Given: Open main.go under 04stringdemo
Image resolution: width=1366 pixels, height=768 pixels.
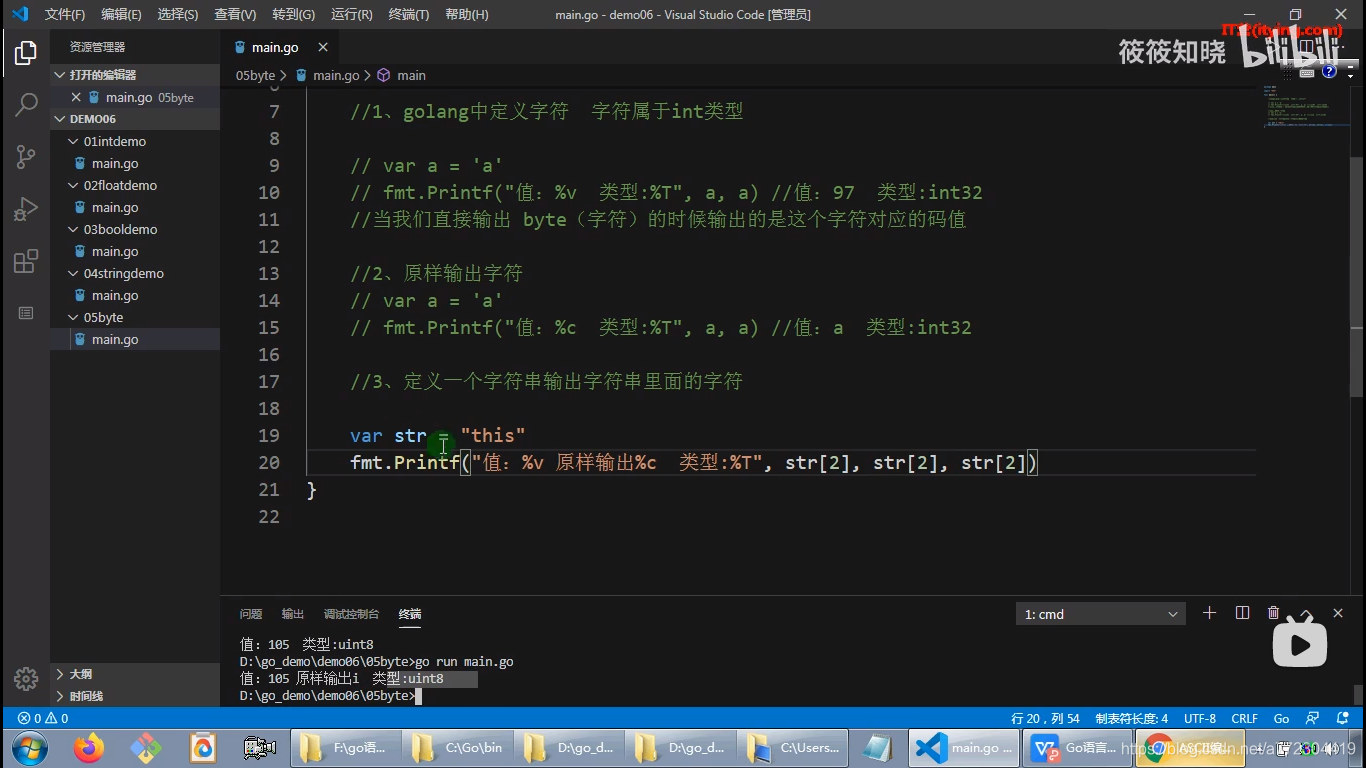Looking at the screenshot, I should [x=135, y=295].
